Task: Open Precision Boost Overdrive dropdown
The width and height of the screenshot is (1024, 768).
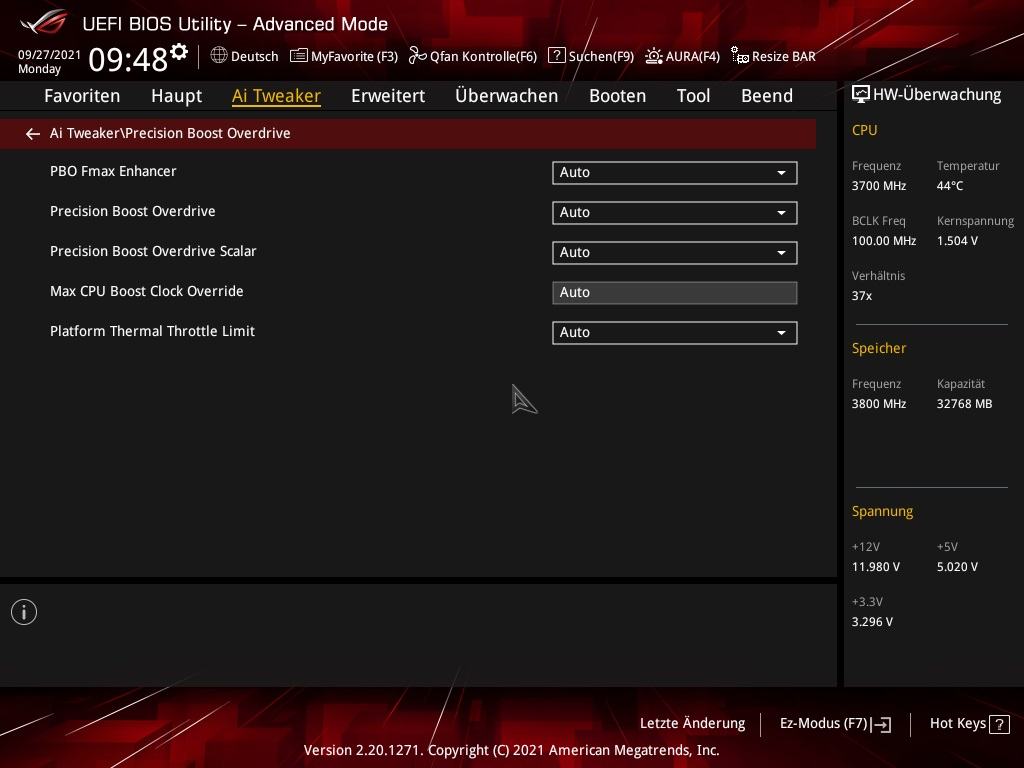Action: pyautogui.click(x=675, y=212)
